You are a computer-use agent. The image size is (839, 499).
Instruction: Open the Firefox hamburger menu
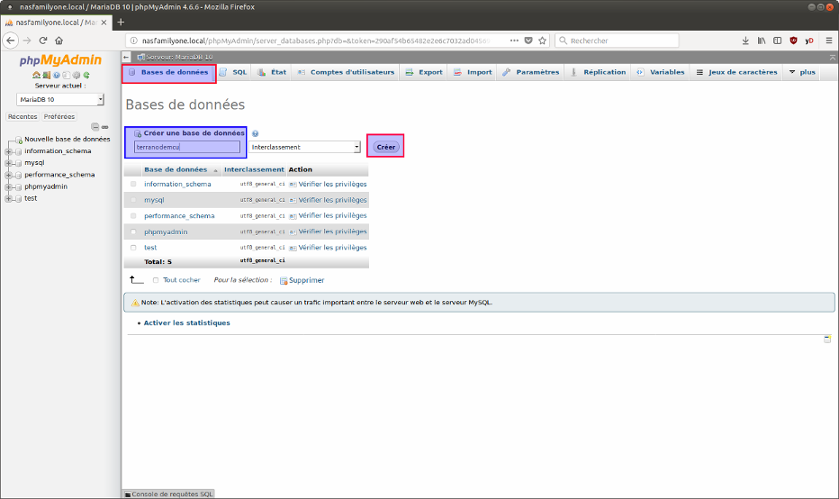click(829, 41)
